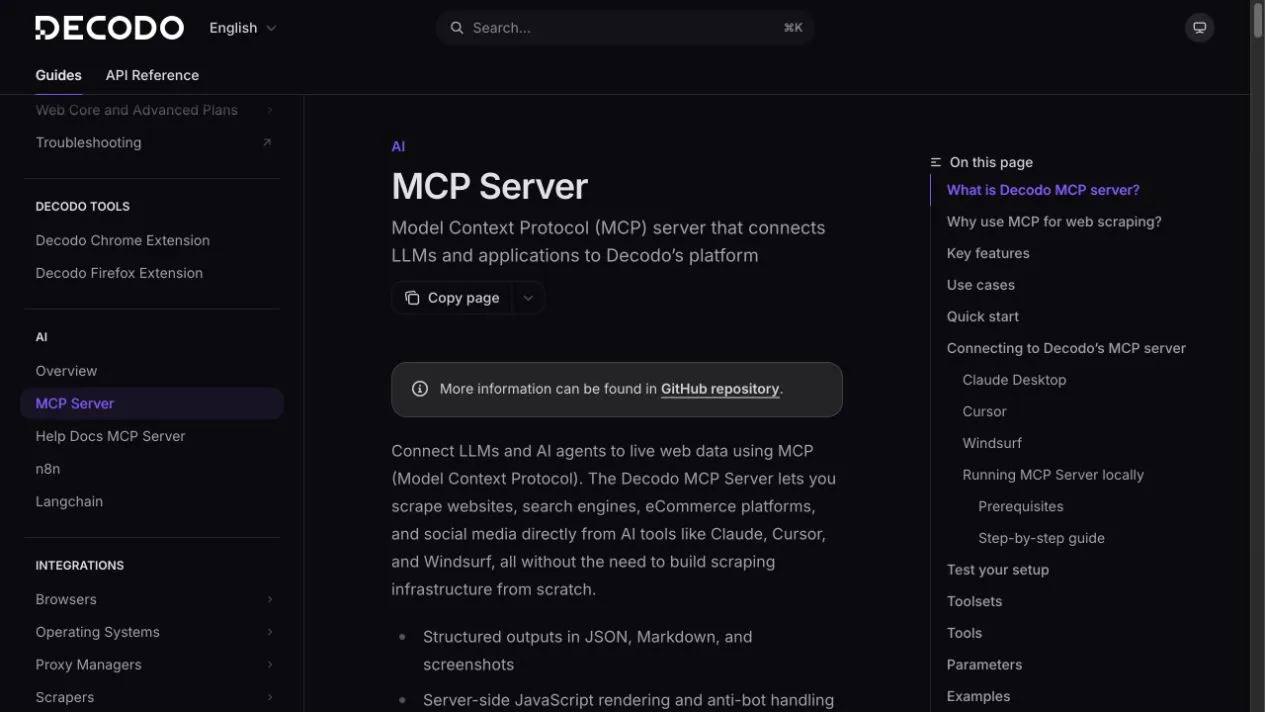Click the info icon in the GitHub notice

420,389
